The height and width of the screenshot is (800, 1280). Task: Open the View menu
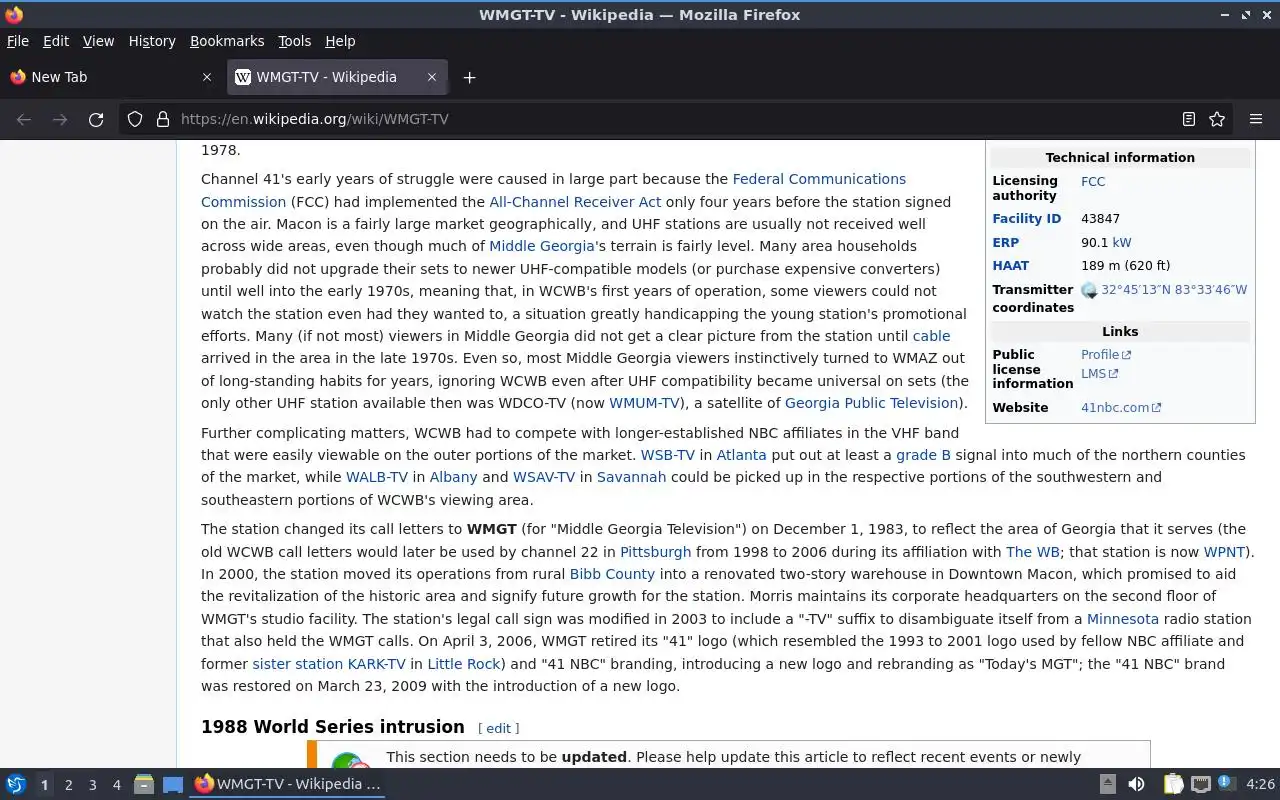pyautogui.click(x=98, y=41)
